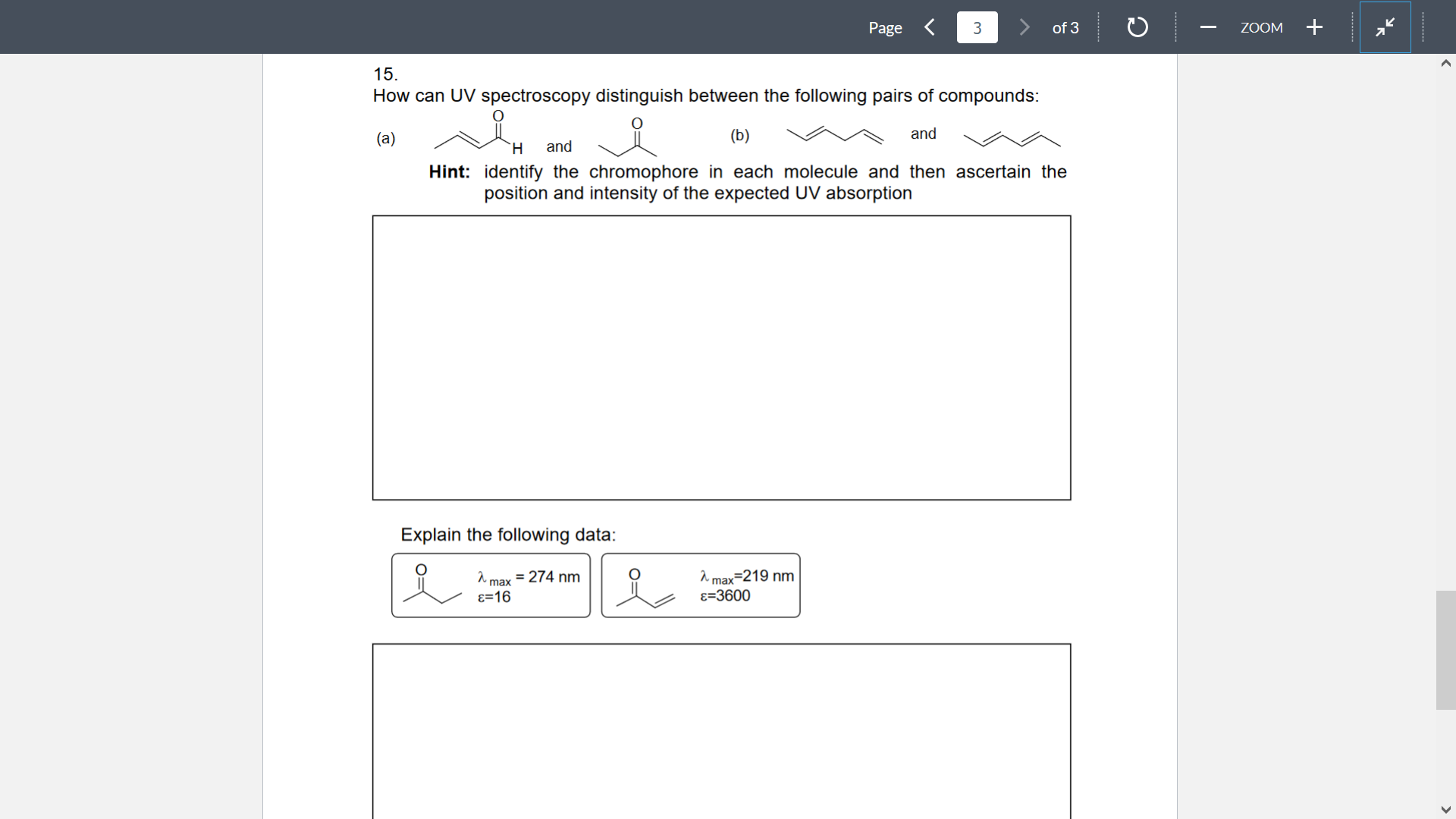Click the 'Page' label in the toolbar

884,27
